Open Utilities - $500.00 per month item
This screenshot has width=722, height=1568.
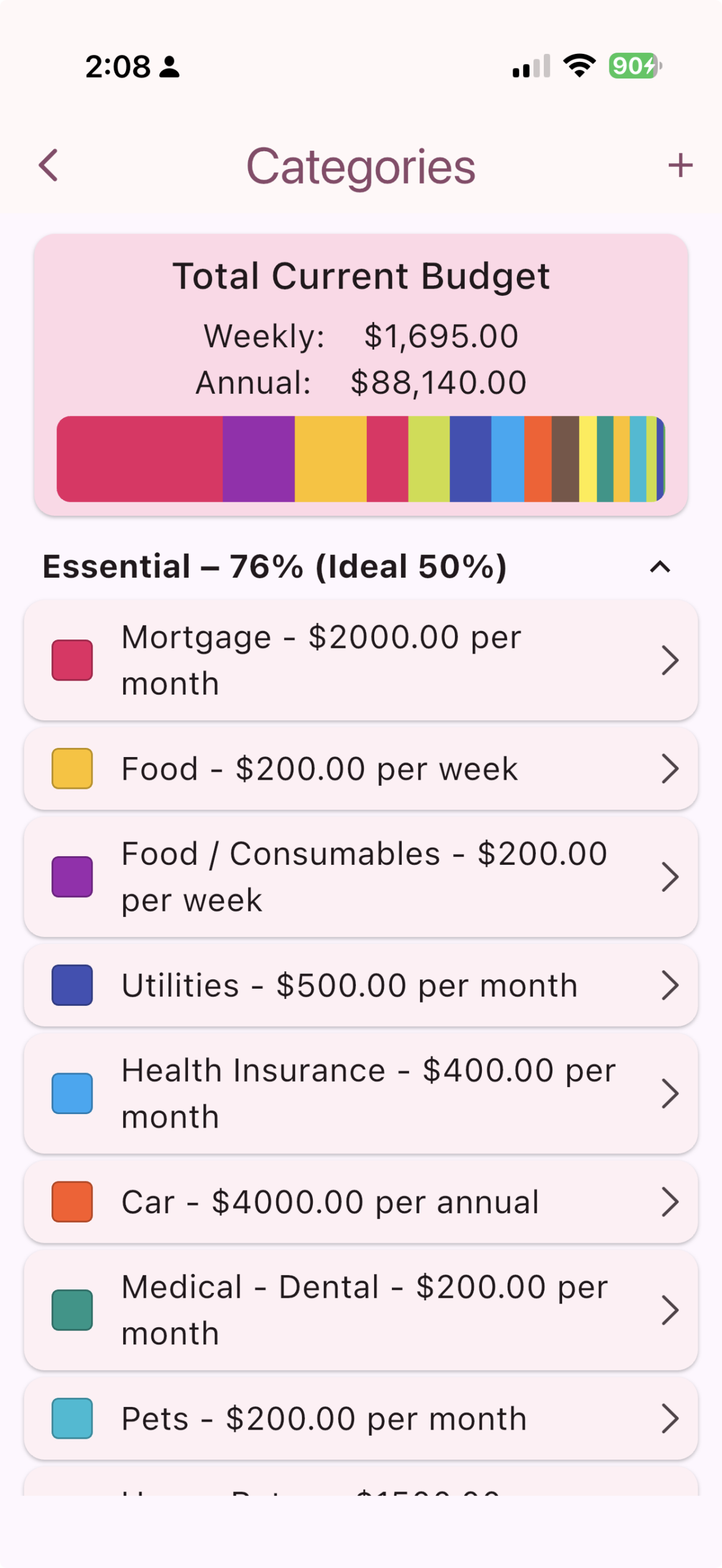click(361, 986)
